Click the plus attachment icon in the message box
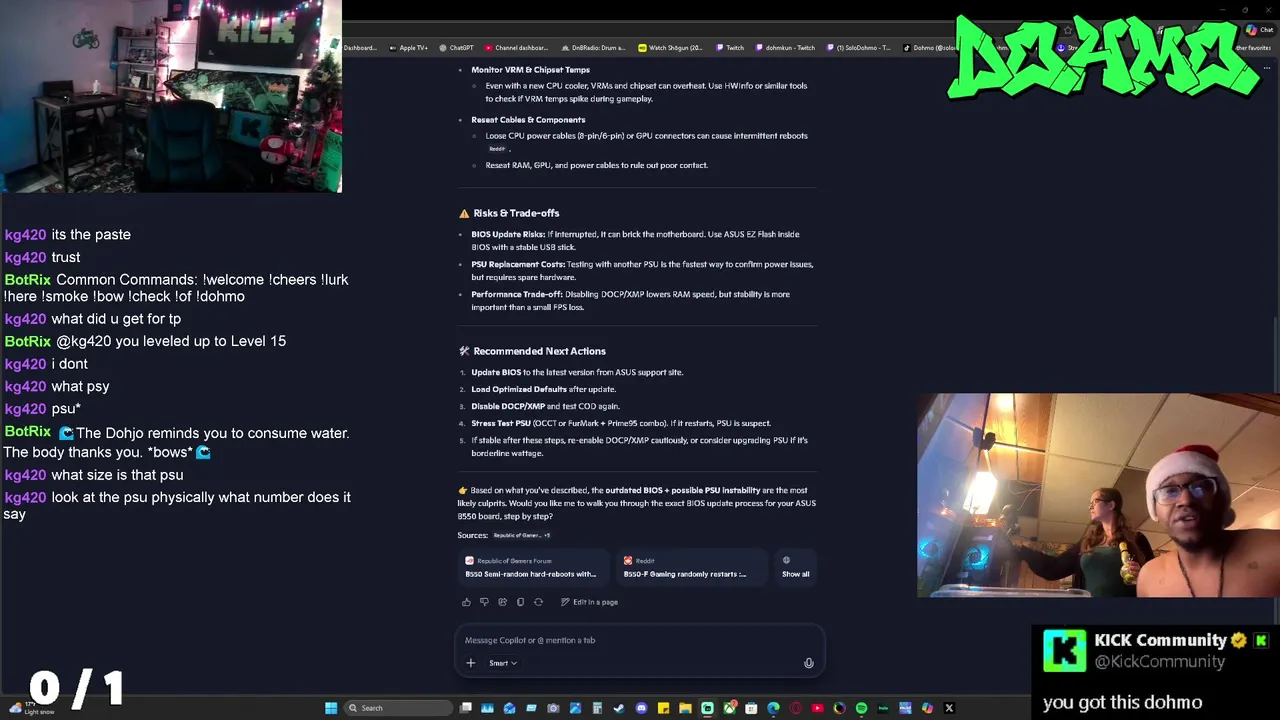Screen dimensions: 1280x720 point(471,663)
